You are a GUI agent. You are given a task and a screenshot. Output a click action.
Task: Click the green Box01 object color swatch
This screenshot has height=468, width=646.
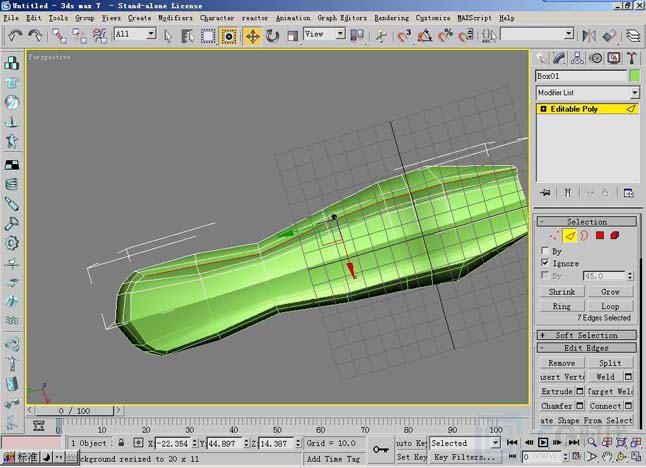[634, 76]
